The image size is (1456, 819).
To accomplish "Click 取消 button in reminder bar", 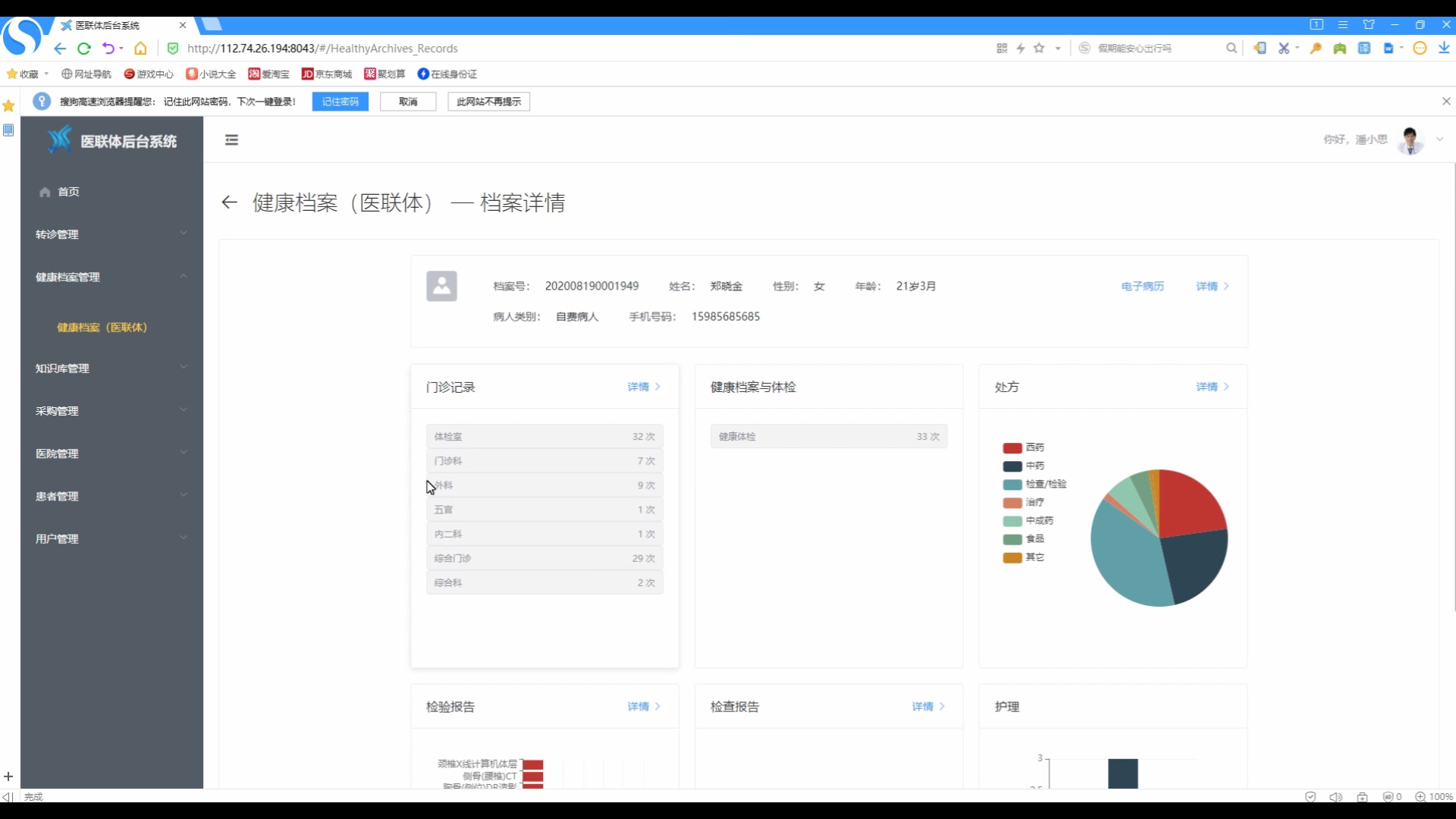I will coord(408,102).
